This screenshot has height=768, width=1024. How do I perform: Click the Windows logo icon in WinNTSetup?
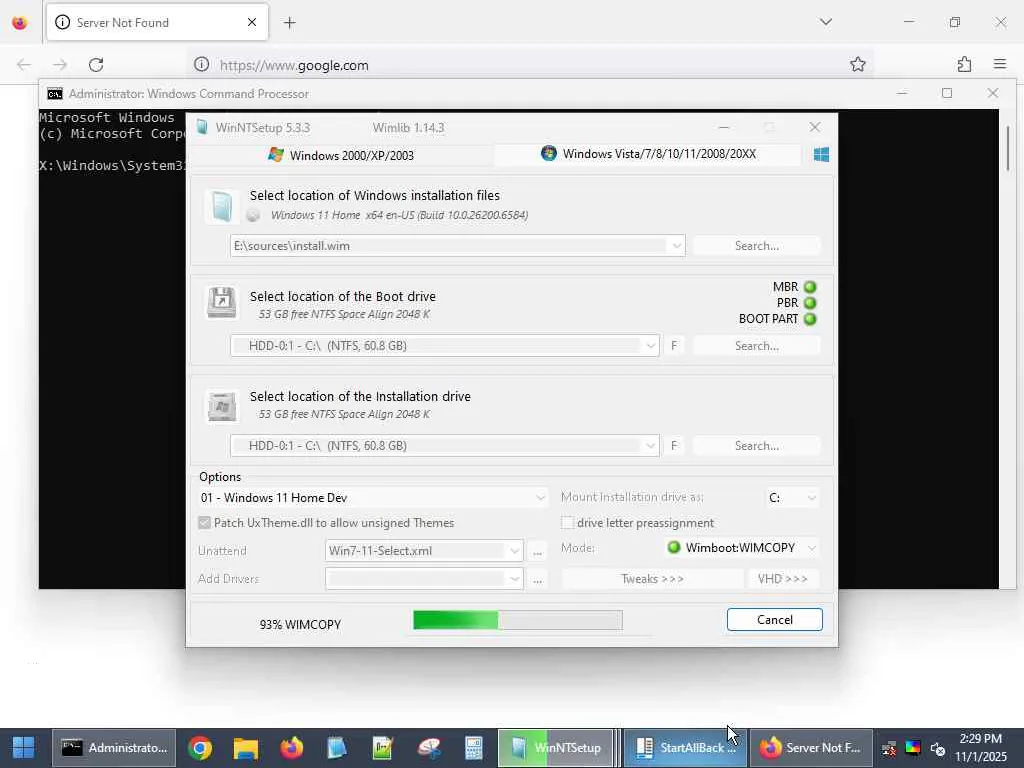[x=822, y=154]
